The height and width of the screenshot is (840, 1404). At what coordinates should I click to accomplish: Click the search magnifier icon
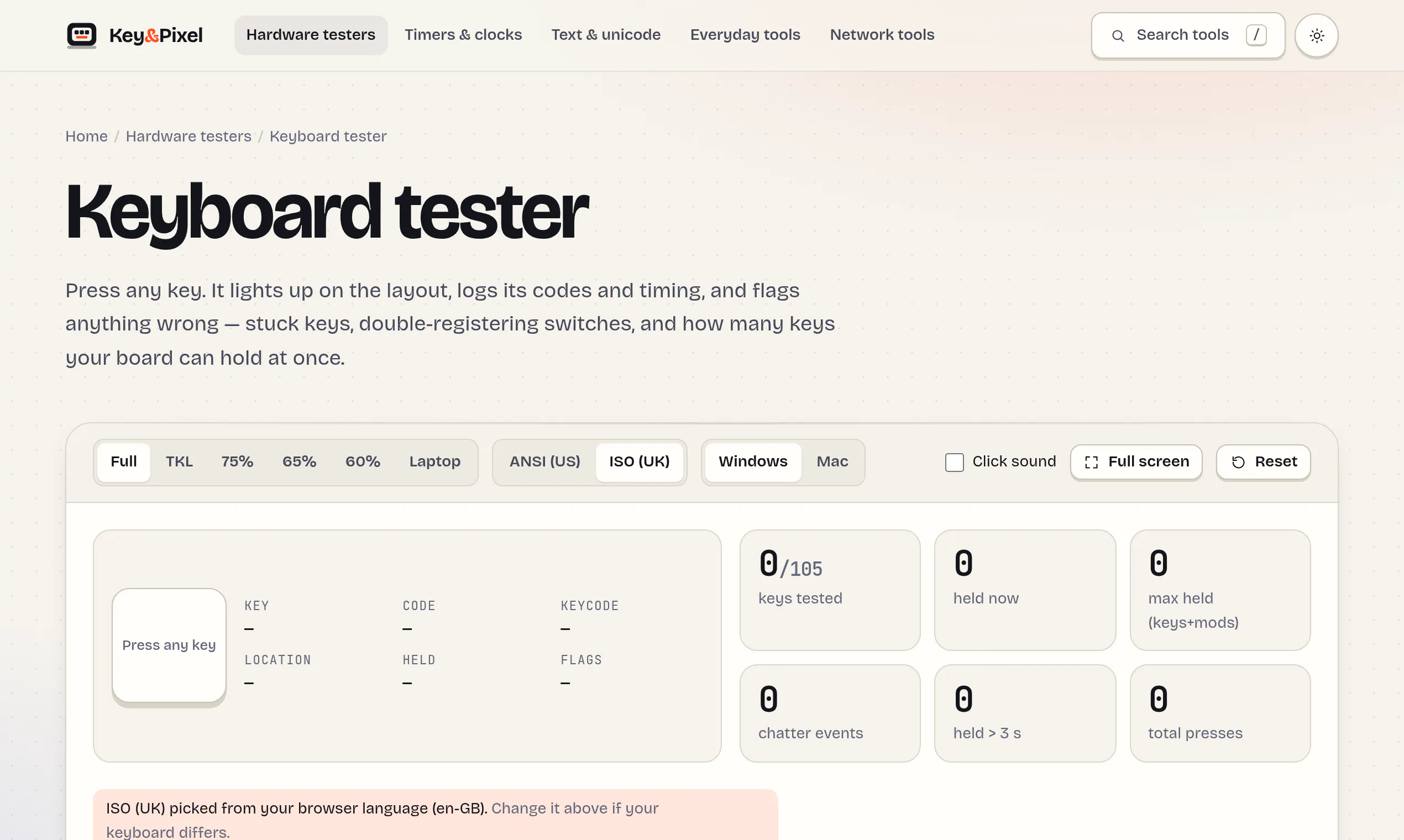(1118, 36)
